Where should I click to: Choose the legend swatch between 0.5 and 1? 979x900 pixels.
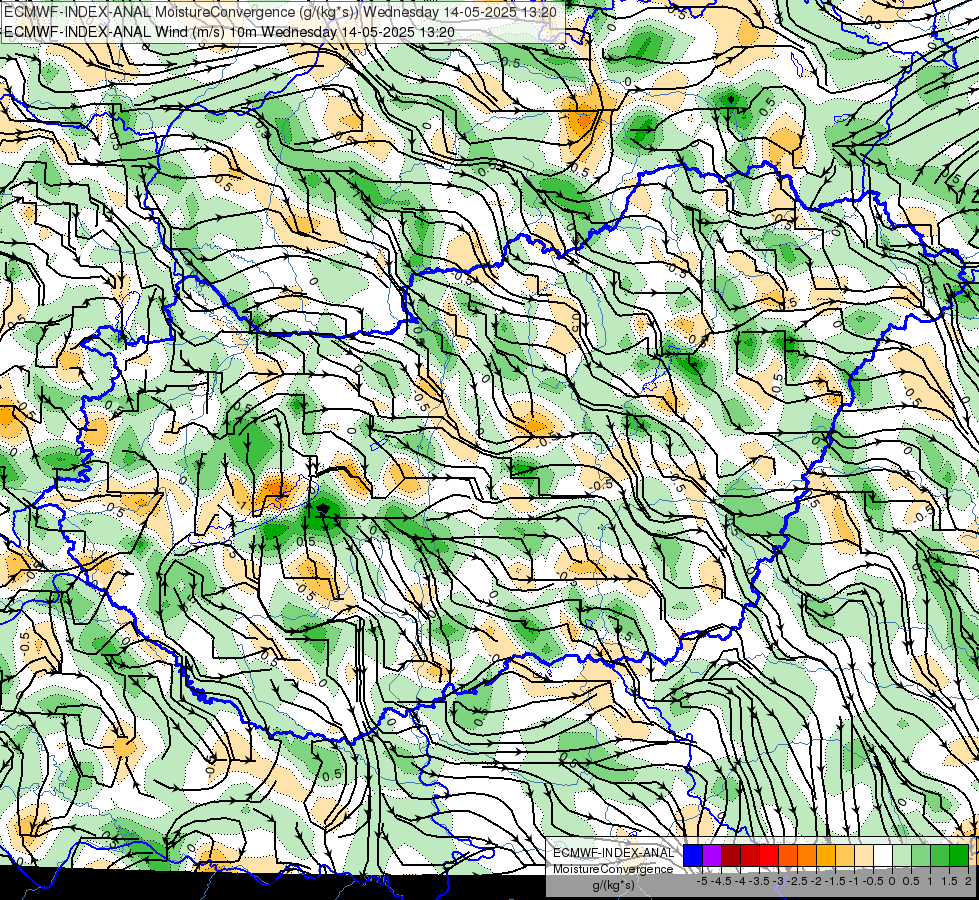pyautogui.click(x=921, y=855)
